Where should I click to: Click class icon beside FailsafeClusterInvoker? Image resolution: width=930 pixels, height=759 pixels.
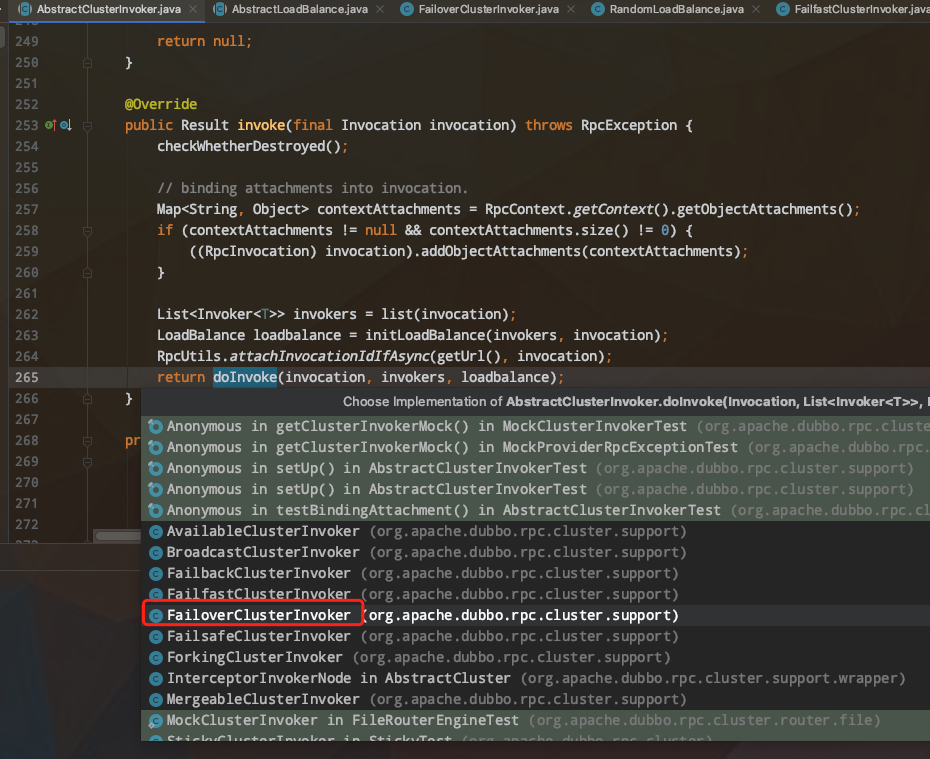click(x=155, y=637)
